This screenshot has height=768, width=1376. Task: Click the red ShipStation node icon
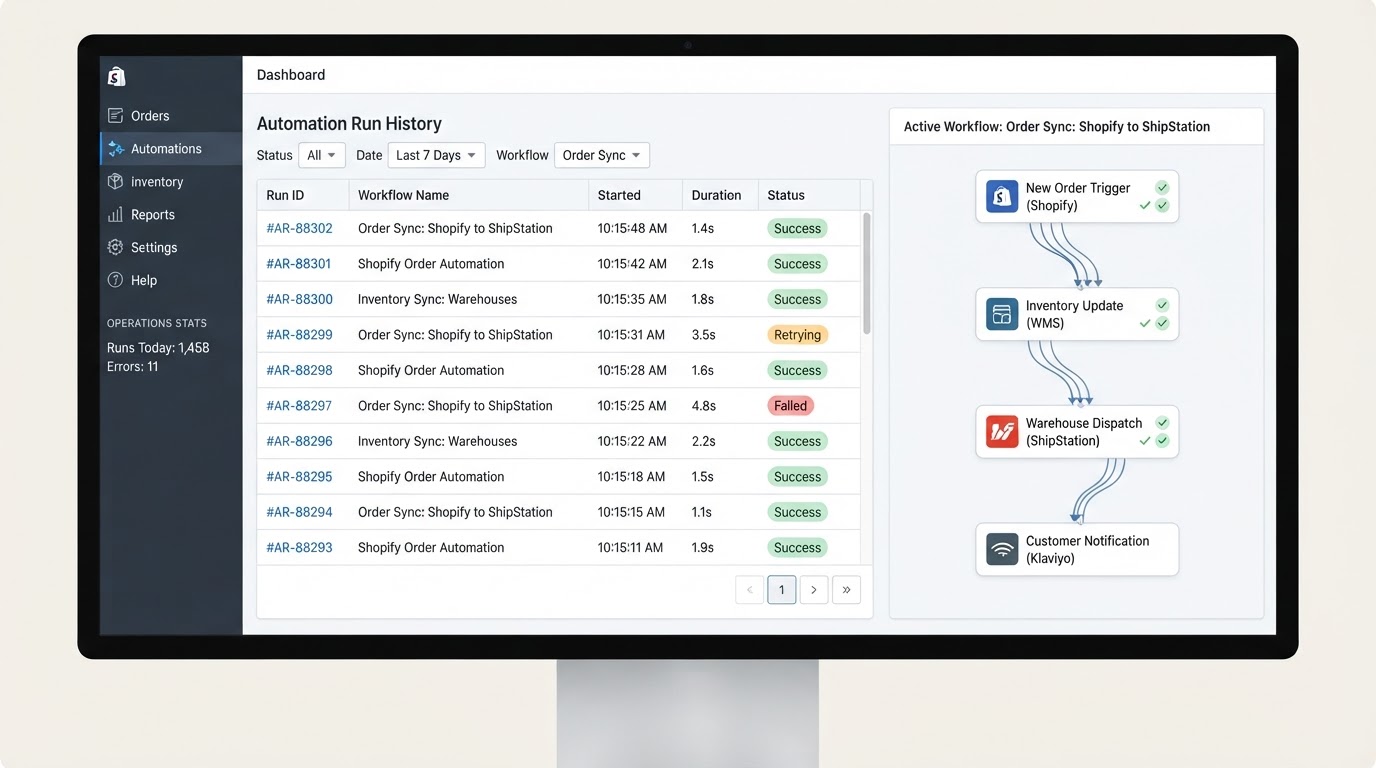[x=1002, y=431]
